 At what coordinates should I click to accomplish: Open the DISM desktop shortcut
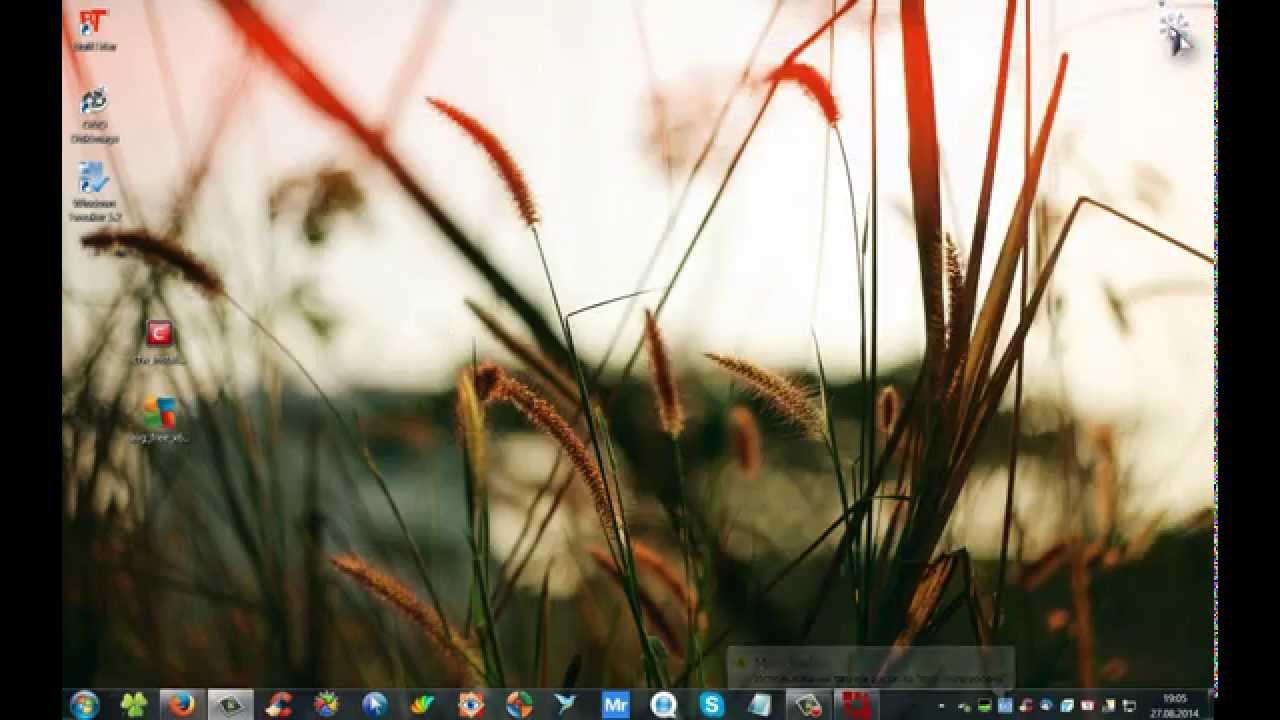(94, 115)
